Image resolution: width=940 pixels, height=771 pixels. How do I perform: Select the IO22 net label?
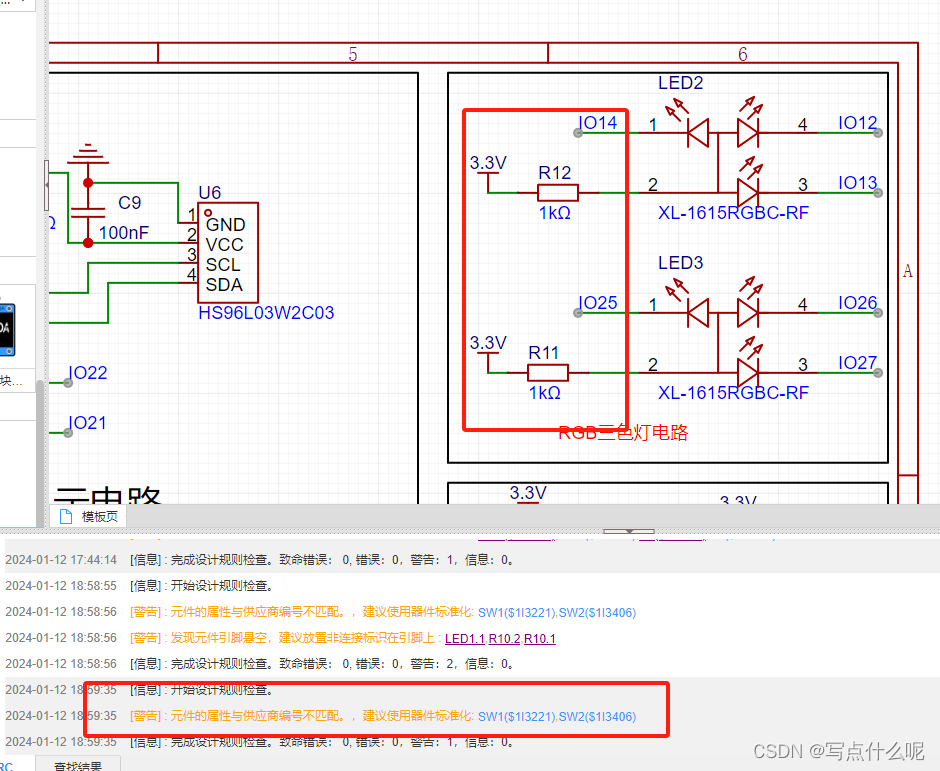(x=88, y=373)
